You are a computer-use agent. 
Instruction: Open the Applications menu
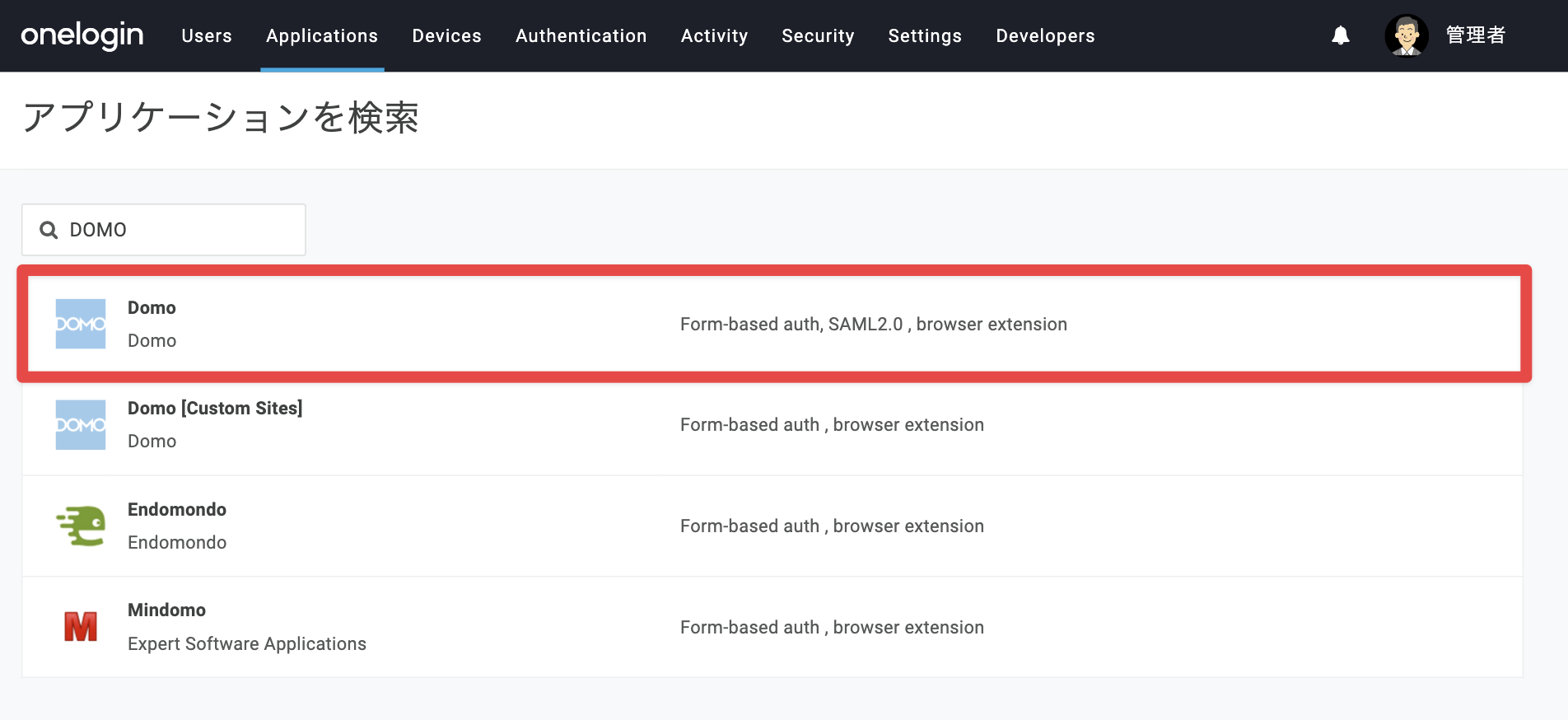point(322,35)
